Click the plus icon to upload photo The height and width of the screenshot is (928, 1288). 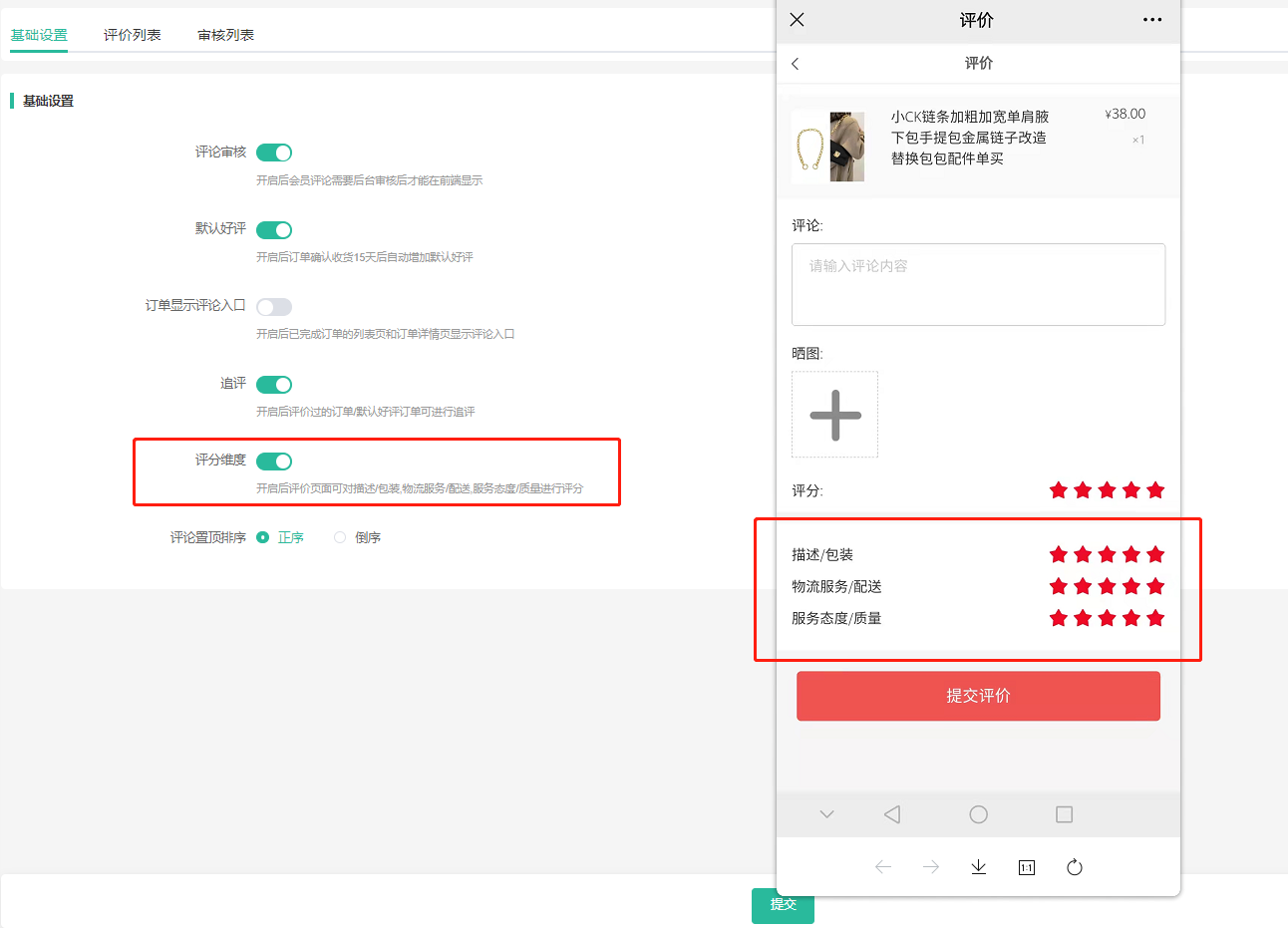coord(834,415)
